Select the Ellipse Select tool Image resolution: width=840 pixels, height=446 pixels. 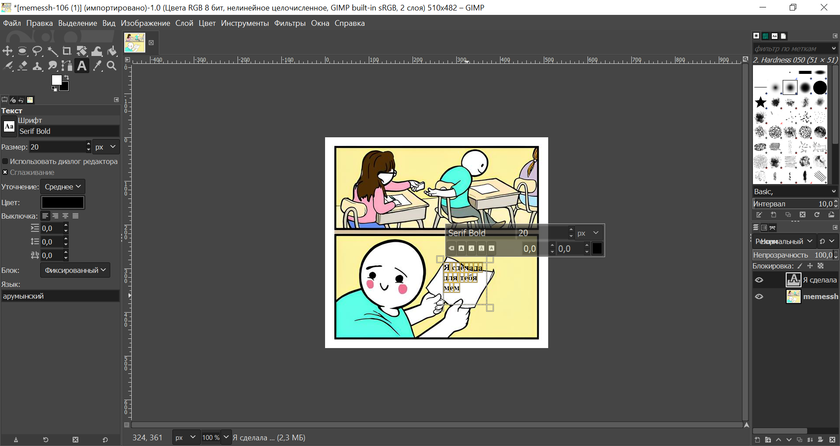(x=22, y=51)
